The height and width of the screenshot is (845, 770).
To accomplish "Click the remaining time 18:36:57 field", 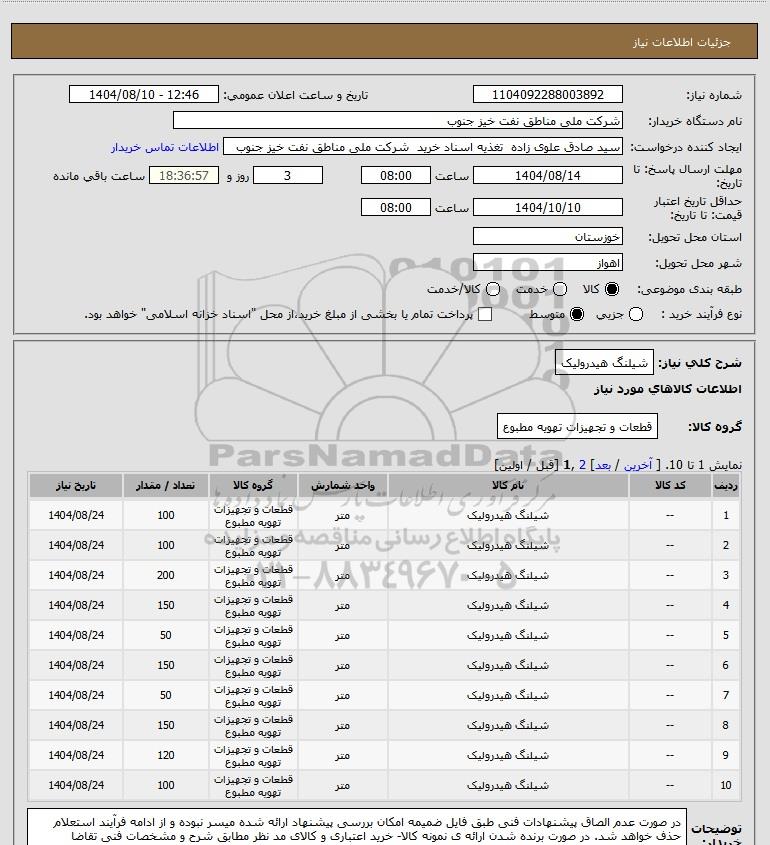I will (x=184, y=176).
